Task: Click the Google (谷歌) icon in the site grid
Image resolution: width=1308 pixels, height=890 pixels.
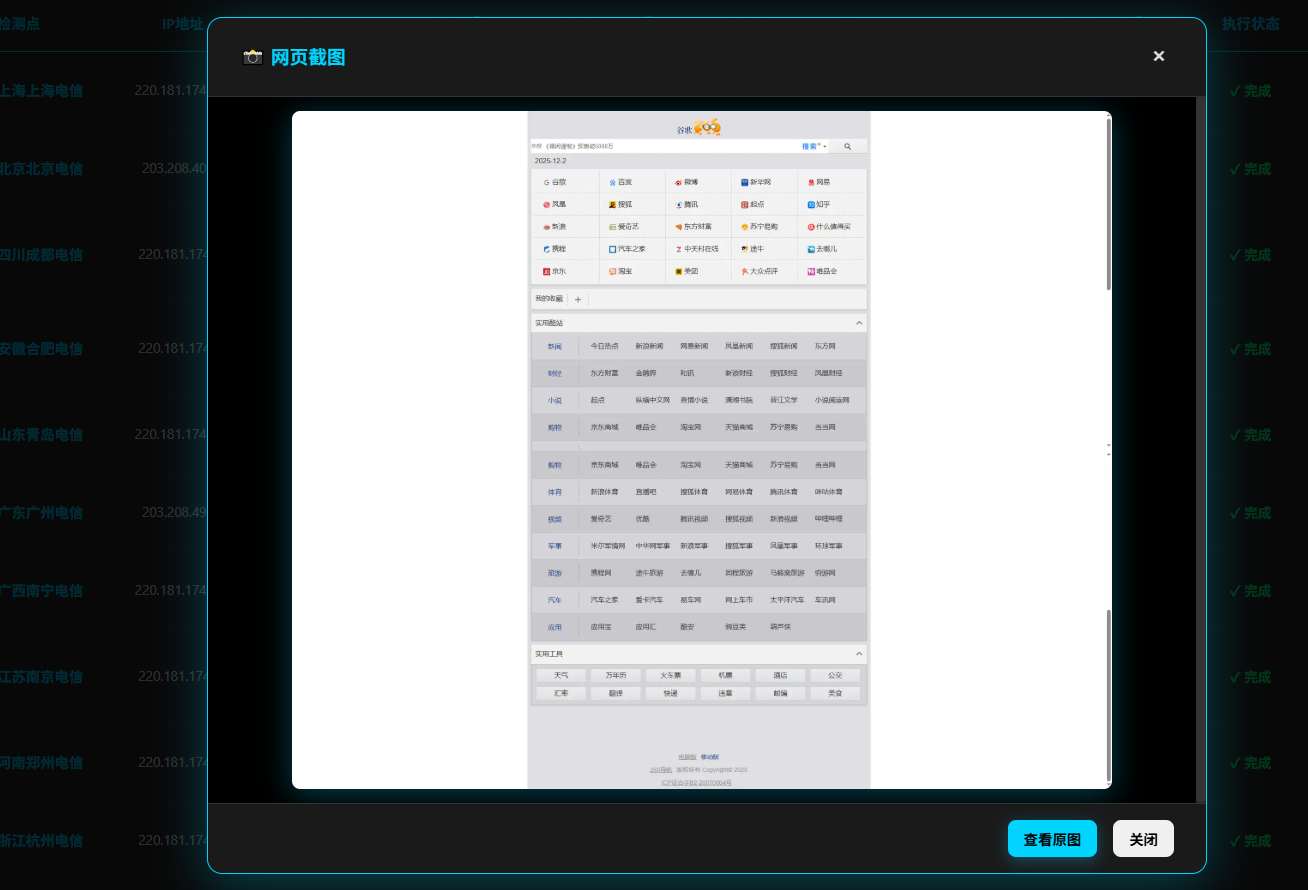Action: coord(547,182)
